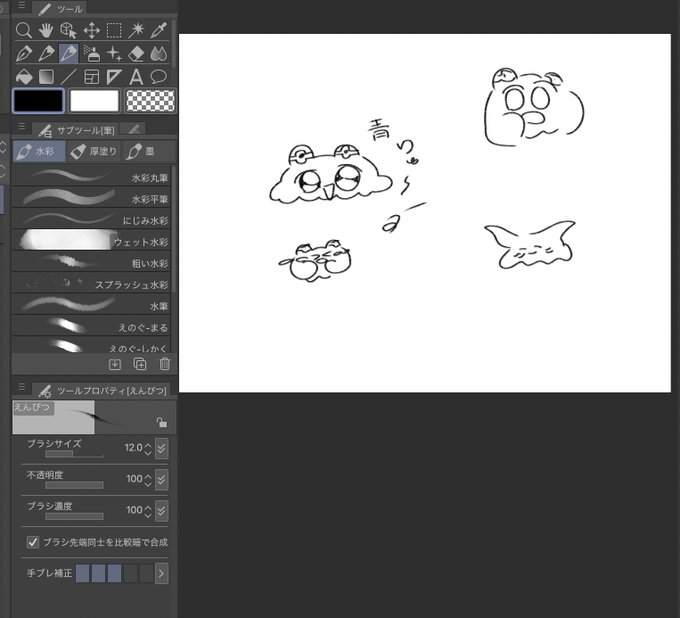This screenshot has width=680, height=618.
Task: Click the sub tool list scrollbar
Action: (174, 228)
